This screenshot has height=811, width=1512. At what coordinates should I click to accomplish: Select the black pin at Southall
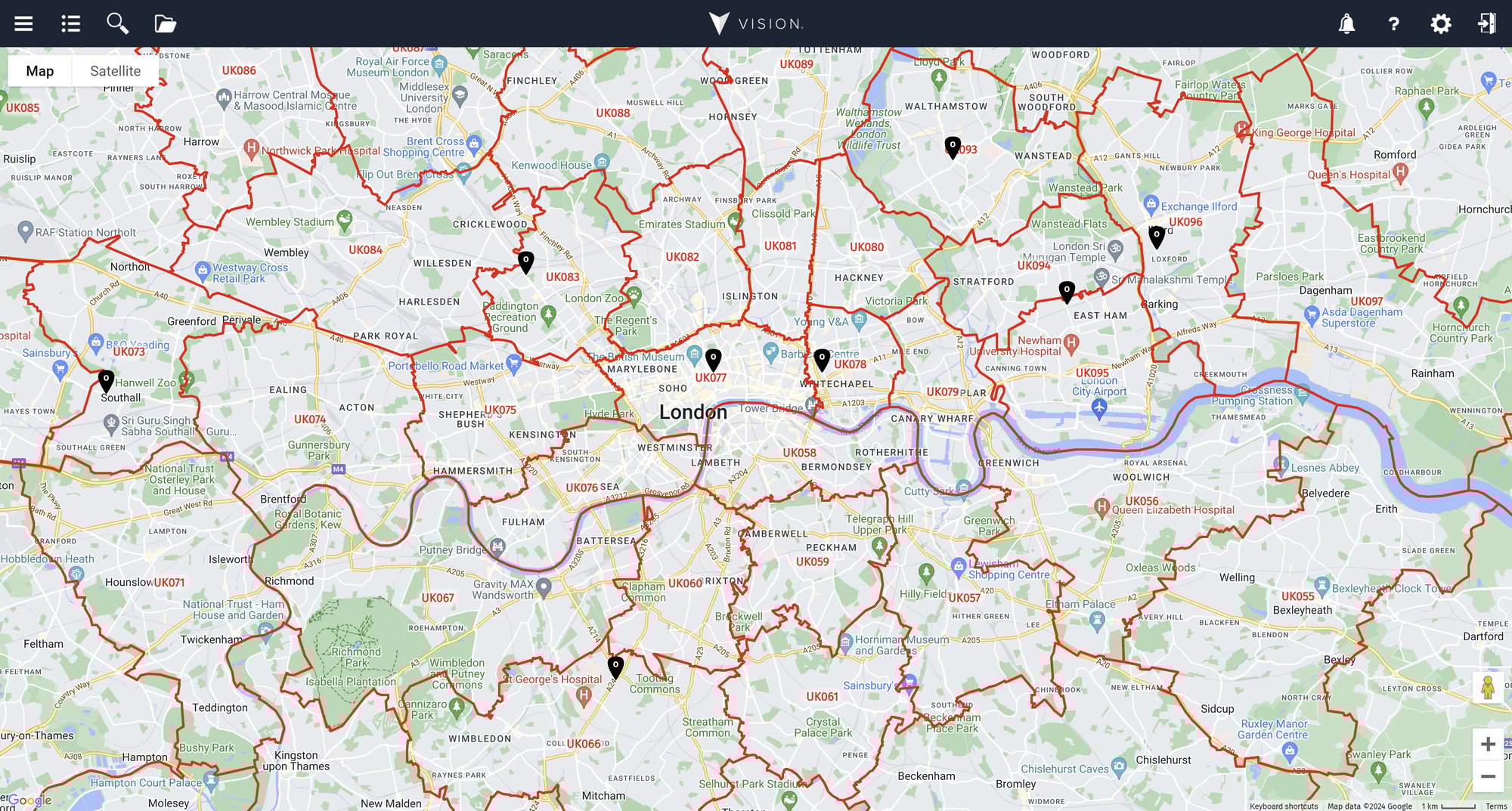(x=106, y=381)
